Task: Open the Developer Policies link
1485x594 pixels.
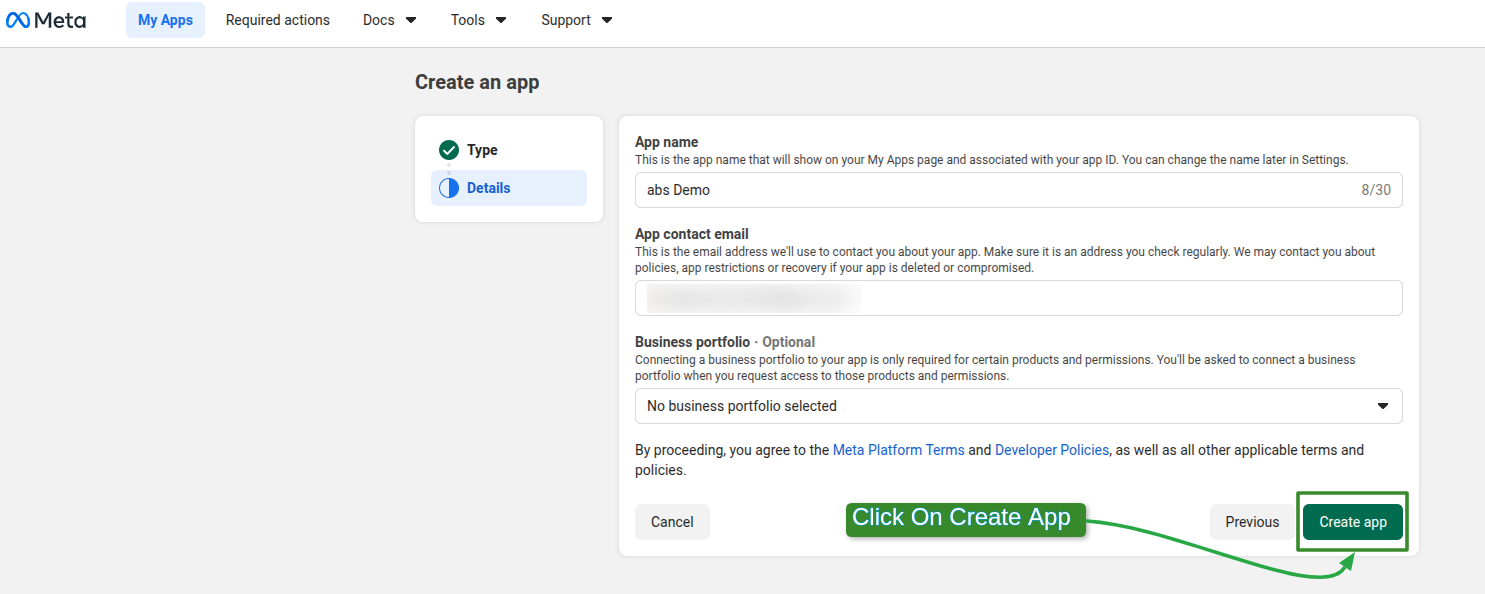Action: click(x=1051, y=449)
